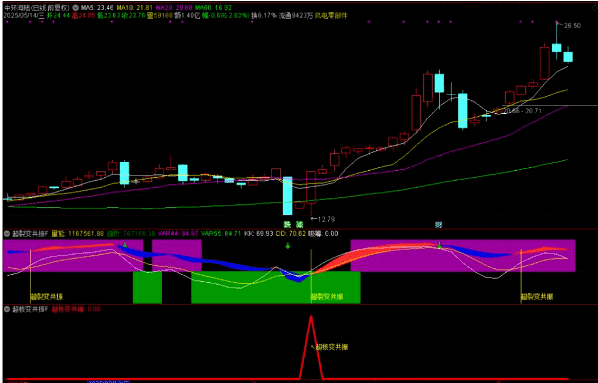The height and width of the screenshot is (383, 598).
Task: Click the 跌 marker icon below the chart
Action: (287, 224)
